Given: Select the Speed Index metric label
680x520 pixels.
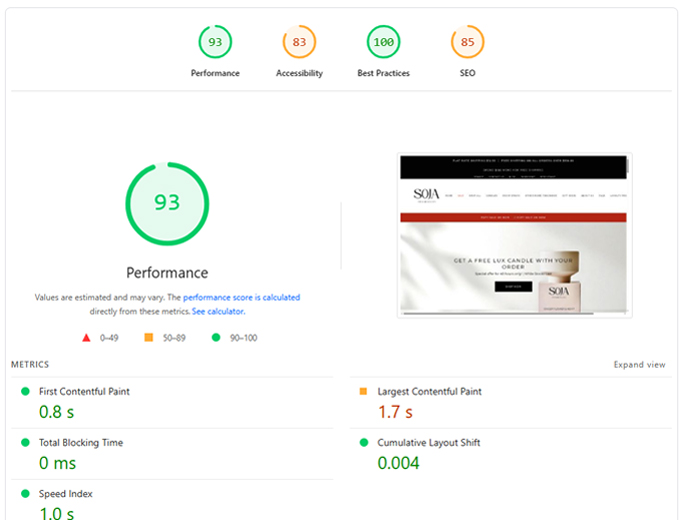Looking at the screenshot, I should pyautogui.click(x=66, y=494).
